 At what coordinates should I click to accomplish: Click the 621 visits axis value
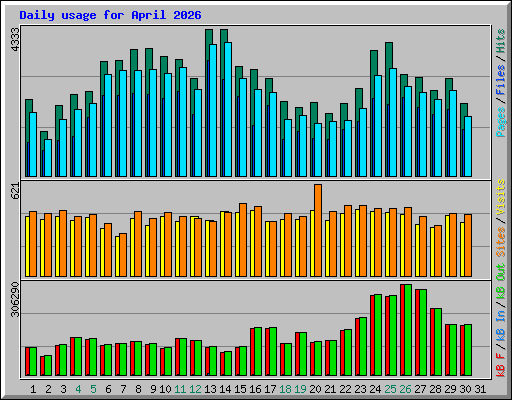[15, 191]
